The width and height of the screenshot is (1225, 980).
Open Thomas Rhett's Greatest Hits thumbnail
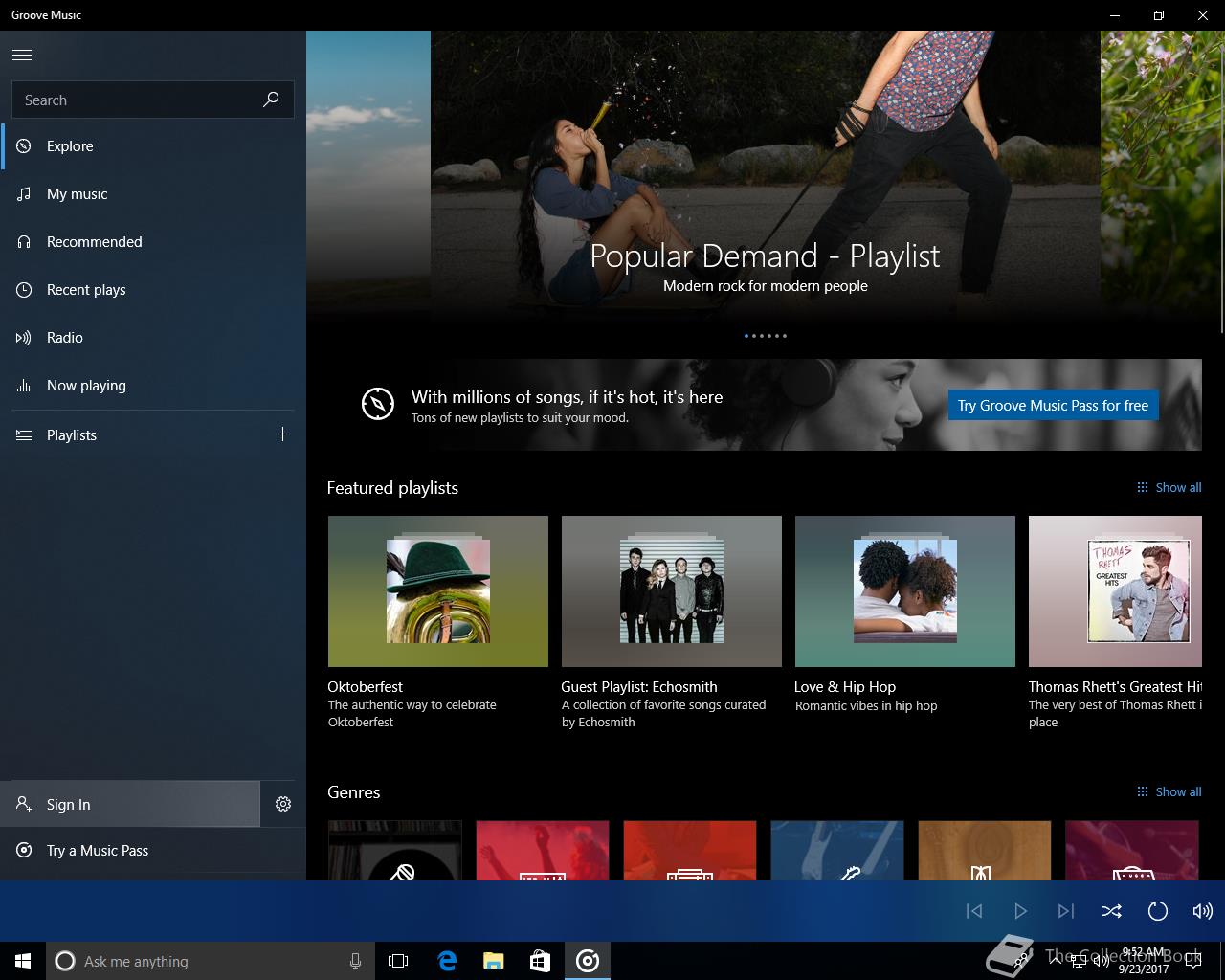pos(1115,591)
